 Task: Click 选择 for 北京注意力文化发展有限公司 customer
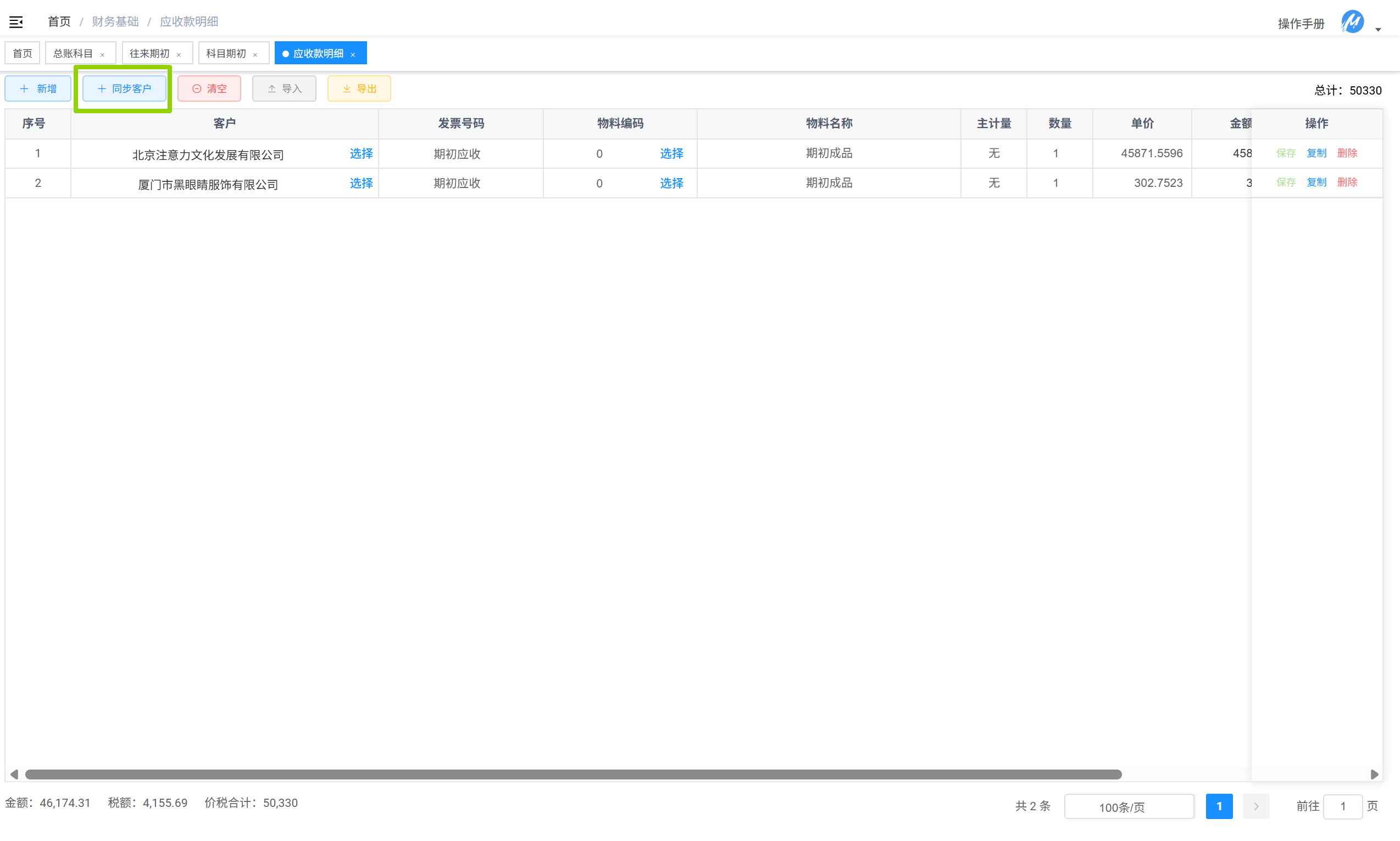(361, 153)
